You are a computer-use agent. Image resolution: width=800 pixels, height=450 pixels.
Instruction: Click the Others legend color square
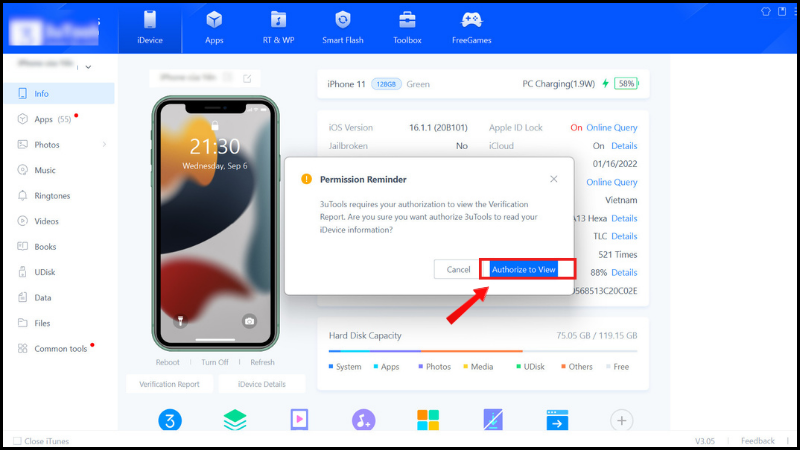point(563,366)
